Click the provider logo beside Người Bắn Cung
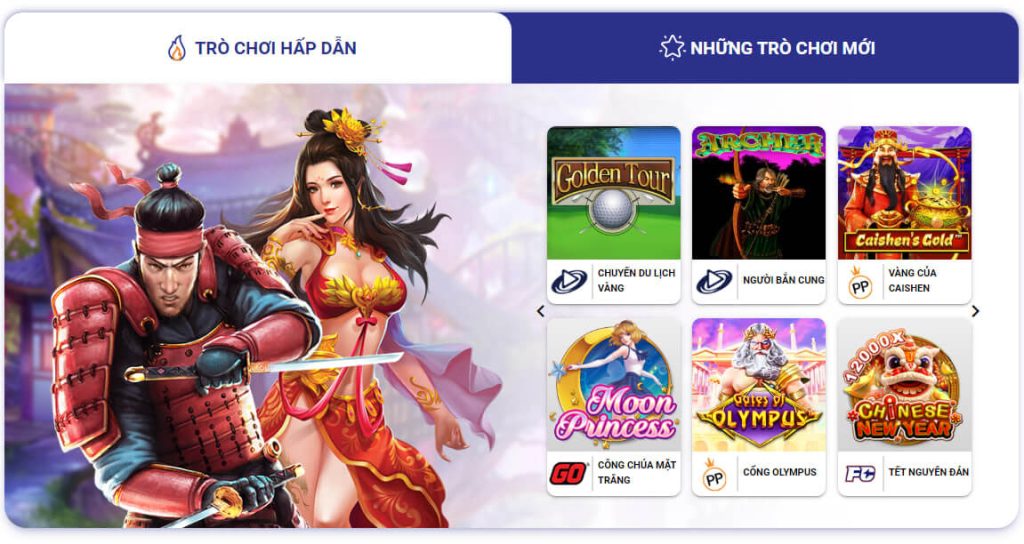1024x544 pixels. coord(714,281)
